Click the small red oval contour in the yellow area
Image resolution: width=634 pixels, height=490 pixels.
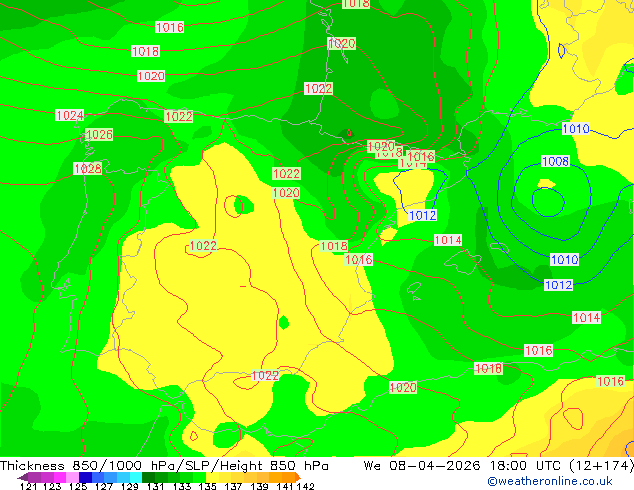click(x=233, y=206)
